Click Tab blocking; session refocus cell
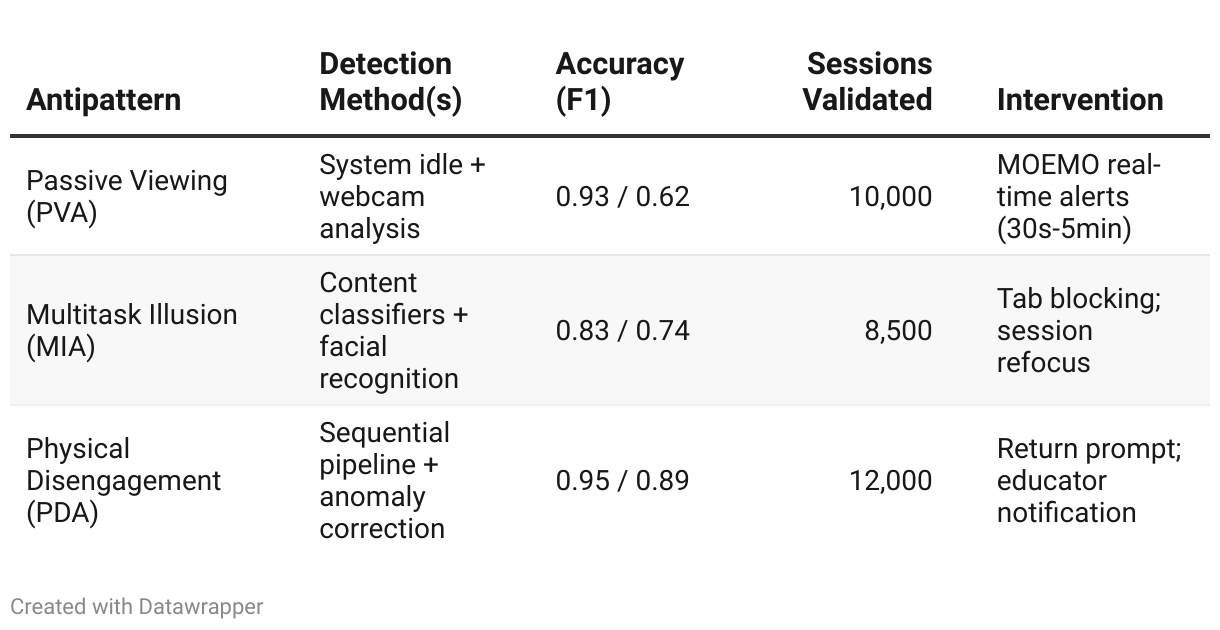The width and height of the screenshot is (1220, 630). coord(1078,330)
